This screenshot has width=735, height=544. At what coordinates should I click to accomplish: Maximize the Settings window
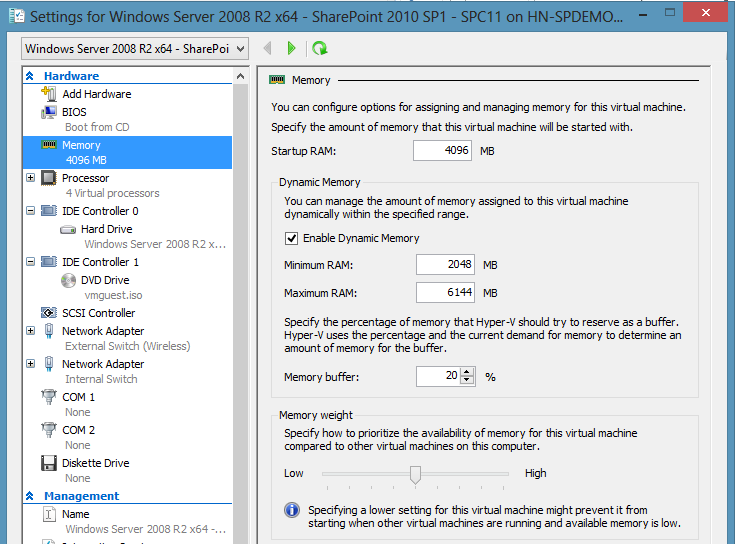670,13
